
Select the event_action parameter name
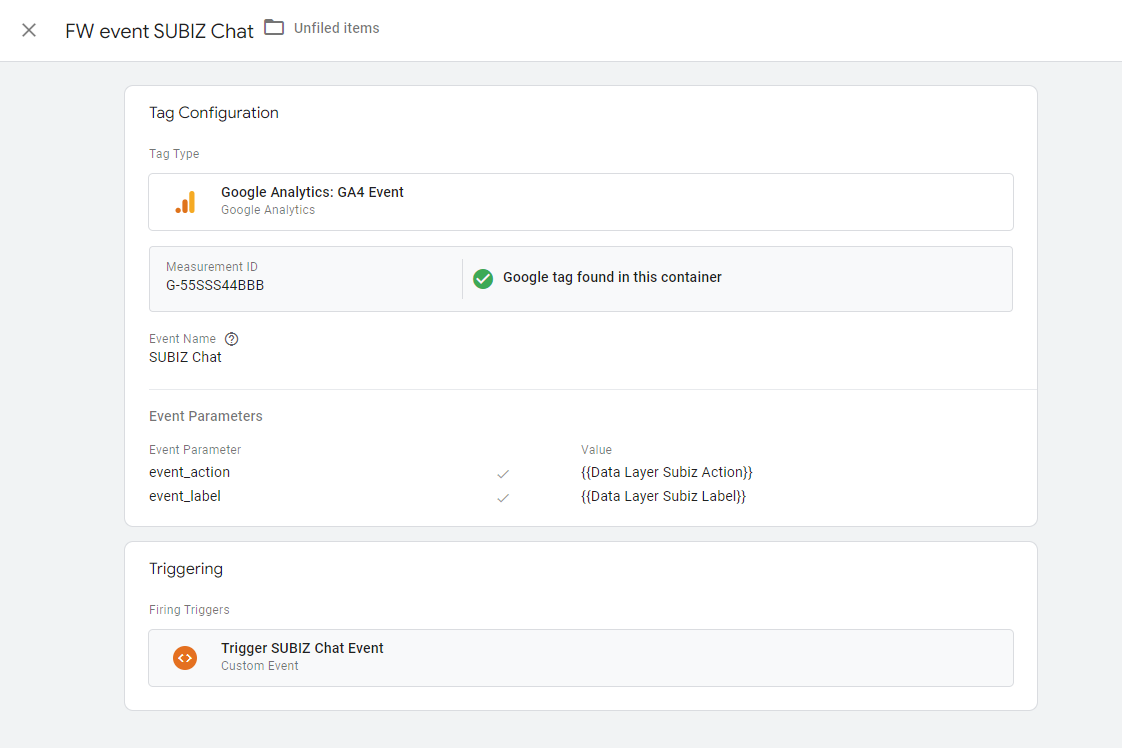tap(189, 472)
